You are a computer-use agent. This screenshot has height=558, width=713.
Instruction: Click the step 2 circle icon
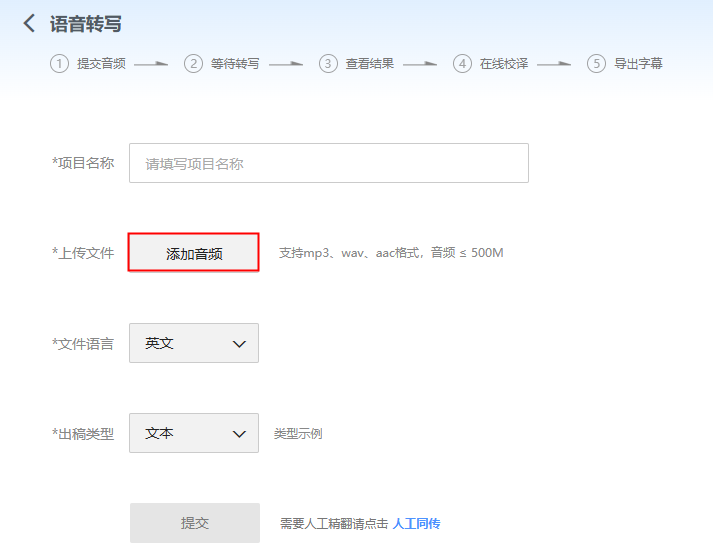pyautogui.click(x=193, y=64)
